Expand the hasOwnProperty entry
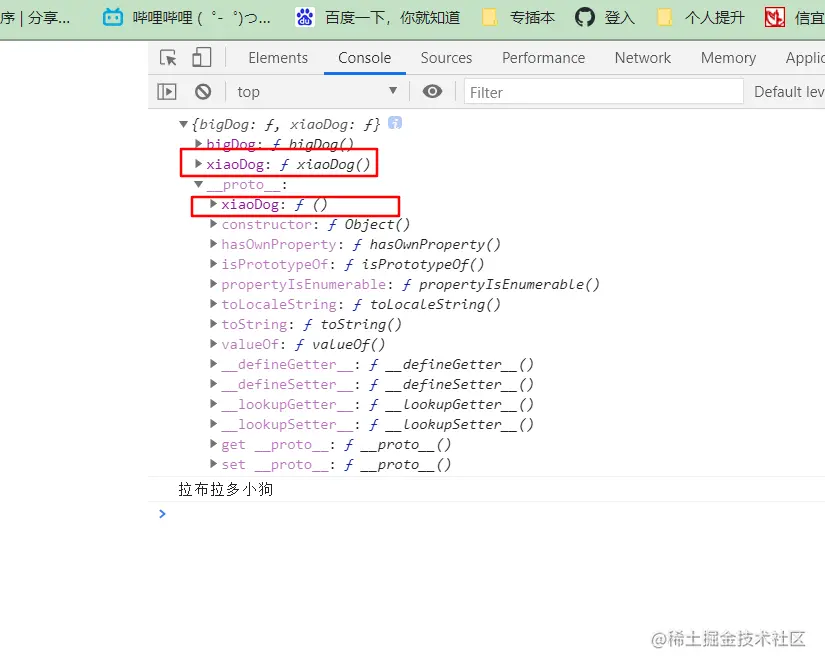The image size is (825, 668). [213, 244]
